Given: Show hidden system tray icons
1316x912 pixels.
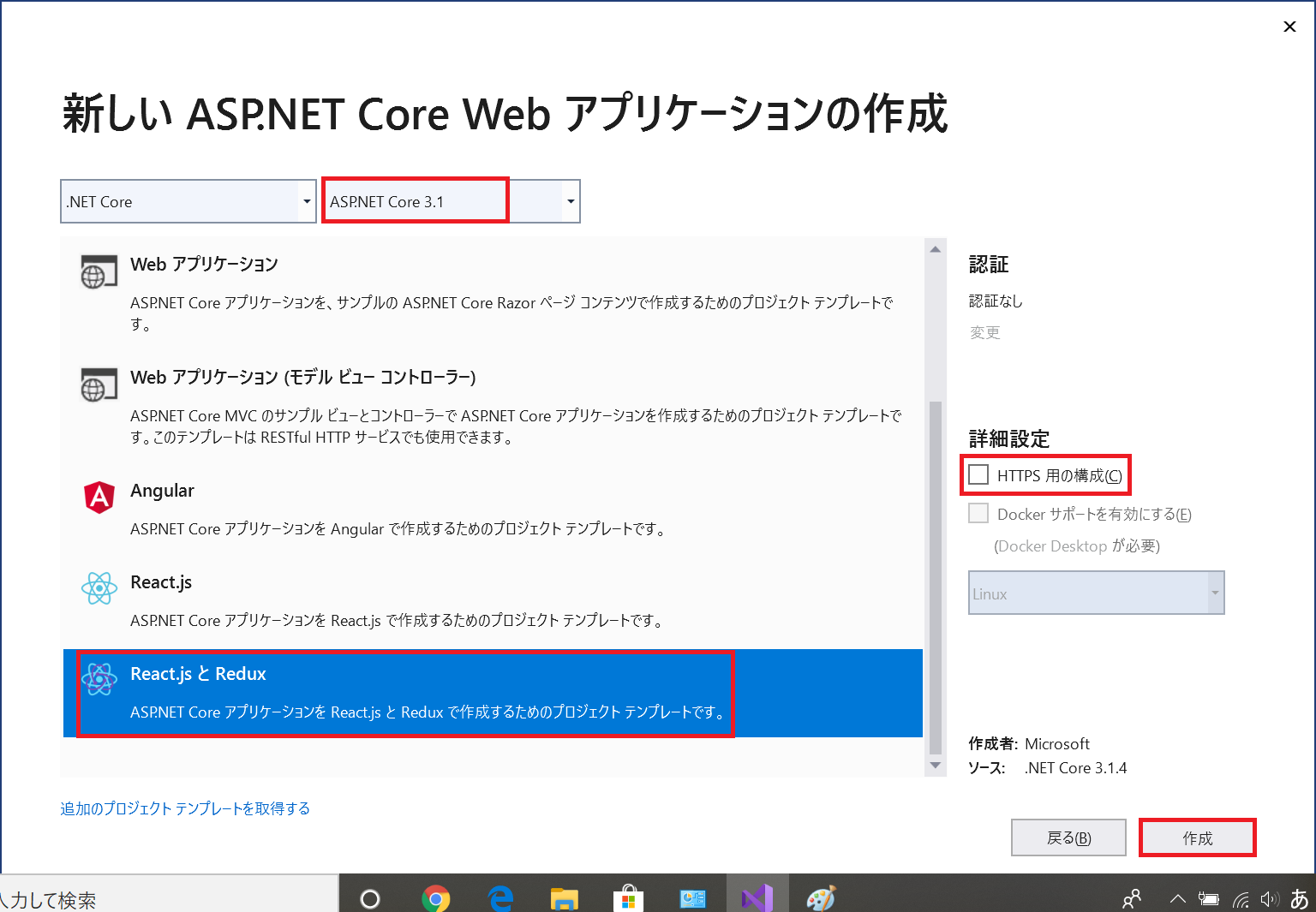Looking at the screenshot, I should tap(1178, 899).
